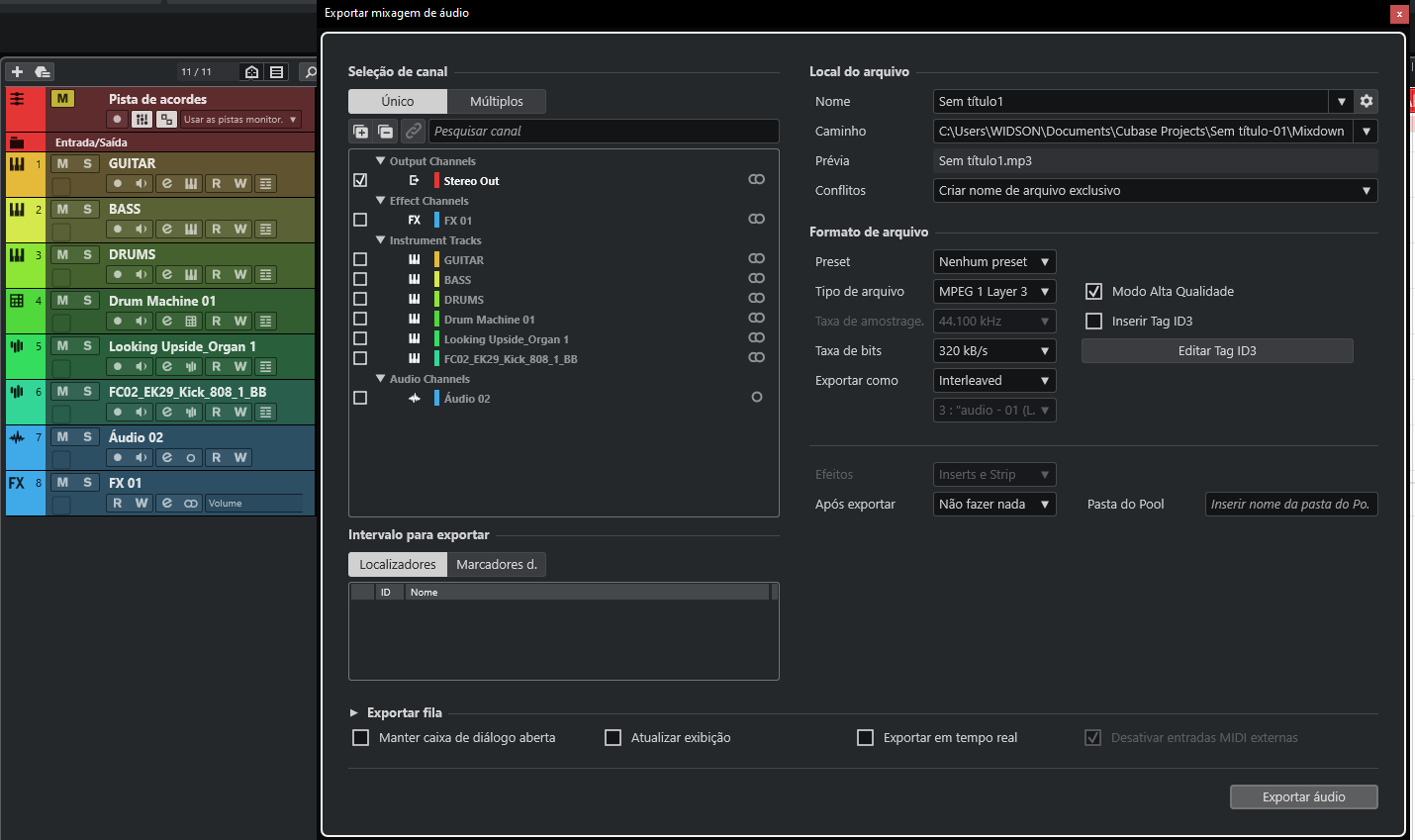
Task: Open the Tipo de arquivo dropdown
Action: (x=994, y=291)
